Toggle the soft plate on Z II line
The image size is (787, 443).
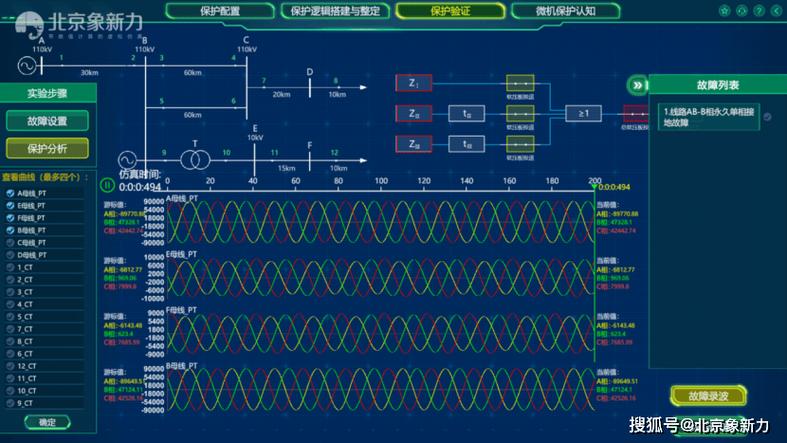point(520,114)
